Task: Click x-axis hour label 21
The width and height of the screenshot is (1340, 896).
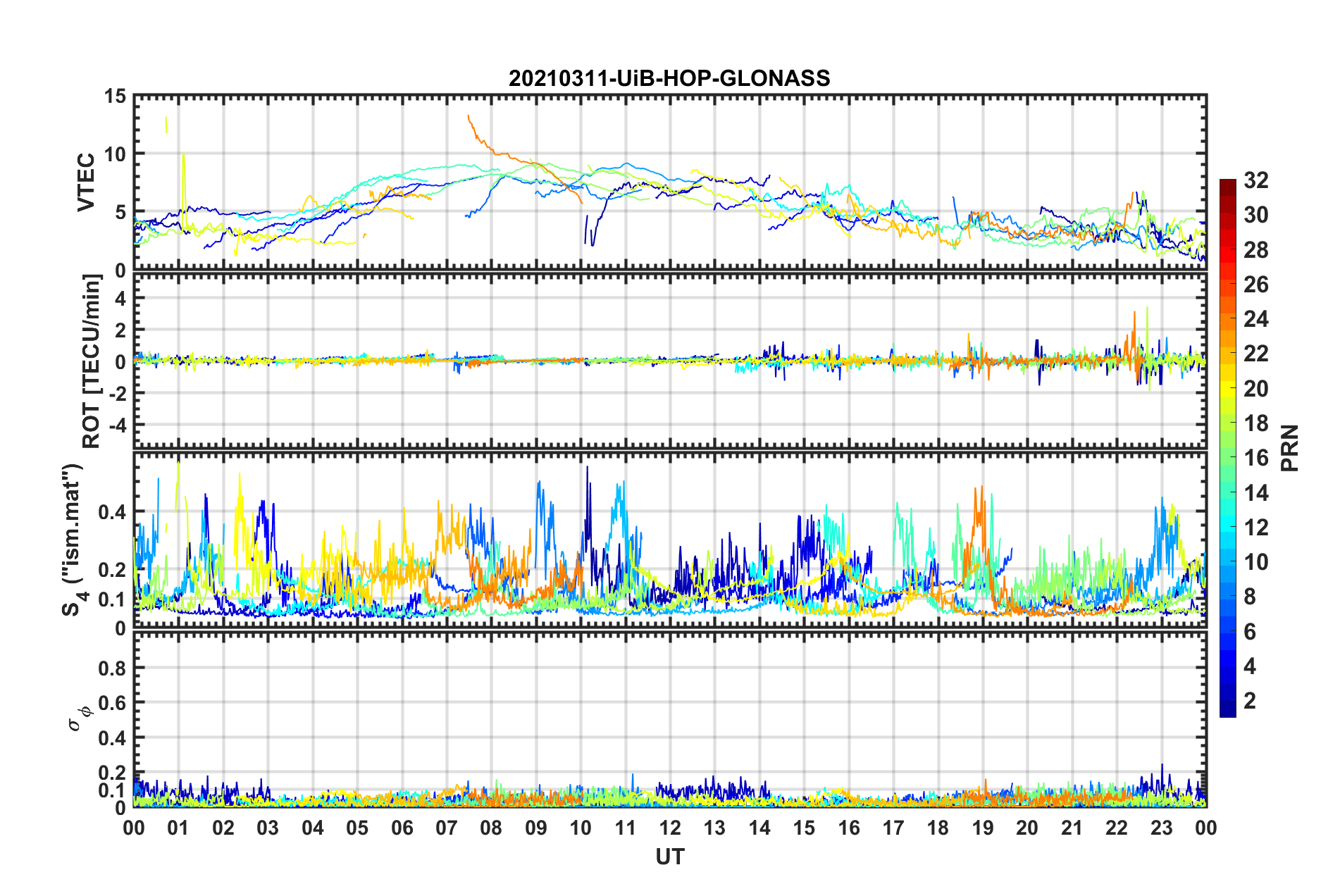Action: tap(1072, 828)
